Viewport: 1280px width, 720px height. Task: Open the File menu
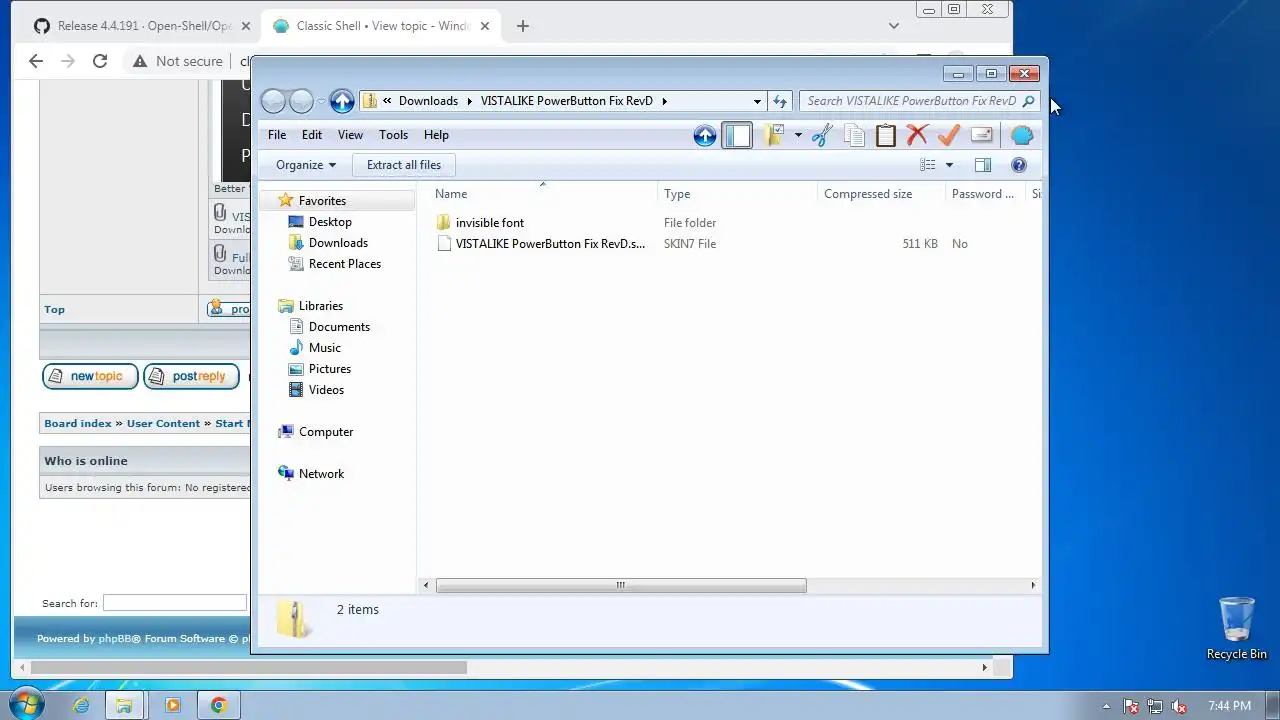coord(277,135)
